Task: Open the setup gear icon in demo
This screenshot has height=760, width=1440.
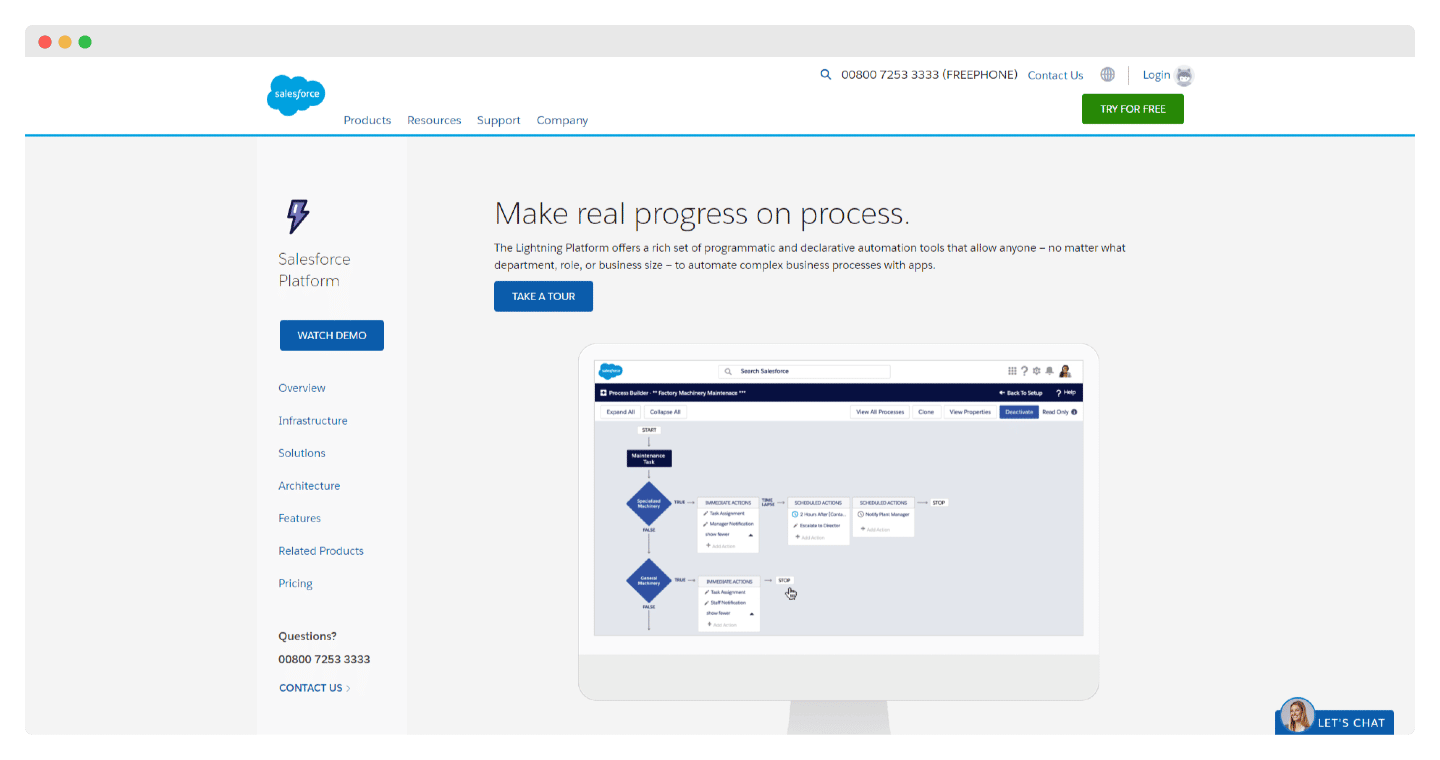Action: point(1036,371)
